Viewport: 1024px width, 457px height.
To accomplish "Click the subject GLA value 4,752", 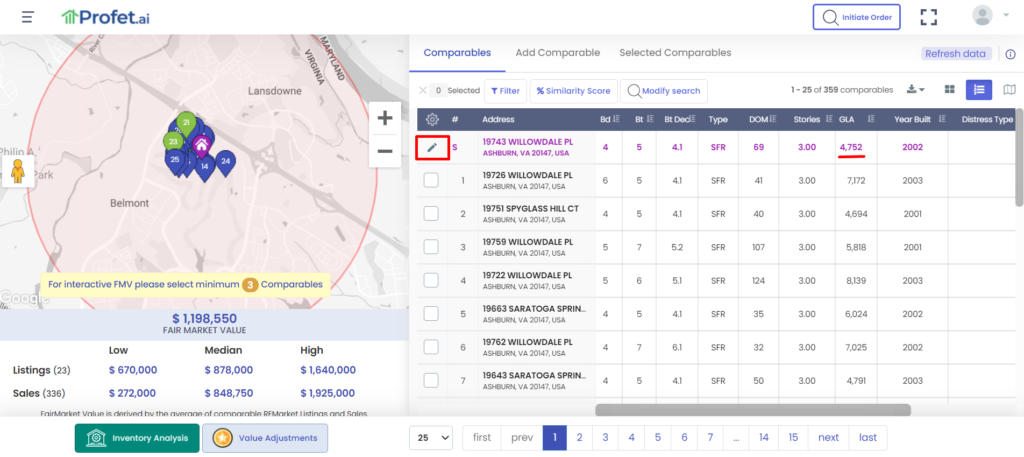I will click(x=852, y=148).
